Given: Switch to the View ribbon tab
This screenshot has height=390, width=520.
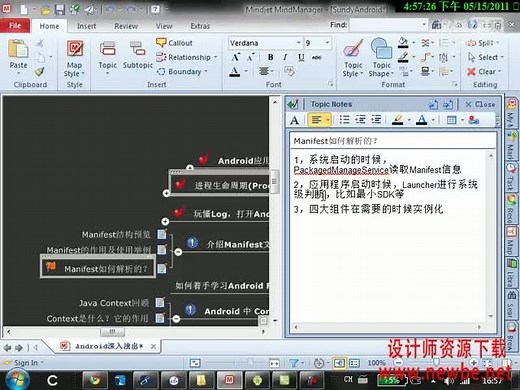Looking at the screenshot, I should [164, 26].
